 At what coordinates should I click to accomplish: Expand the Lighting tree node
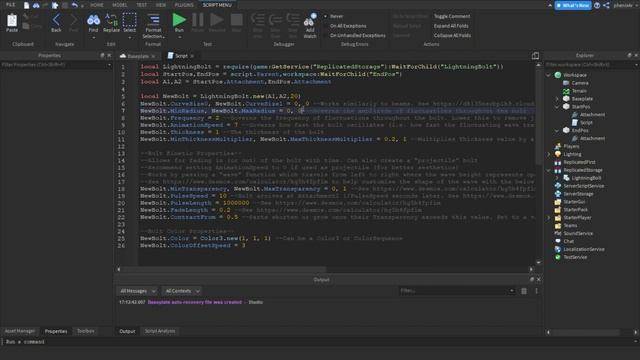[x=548, y=154]
